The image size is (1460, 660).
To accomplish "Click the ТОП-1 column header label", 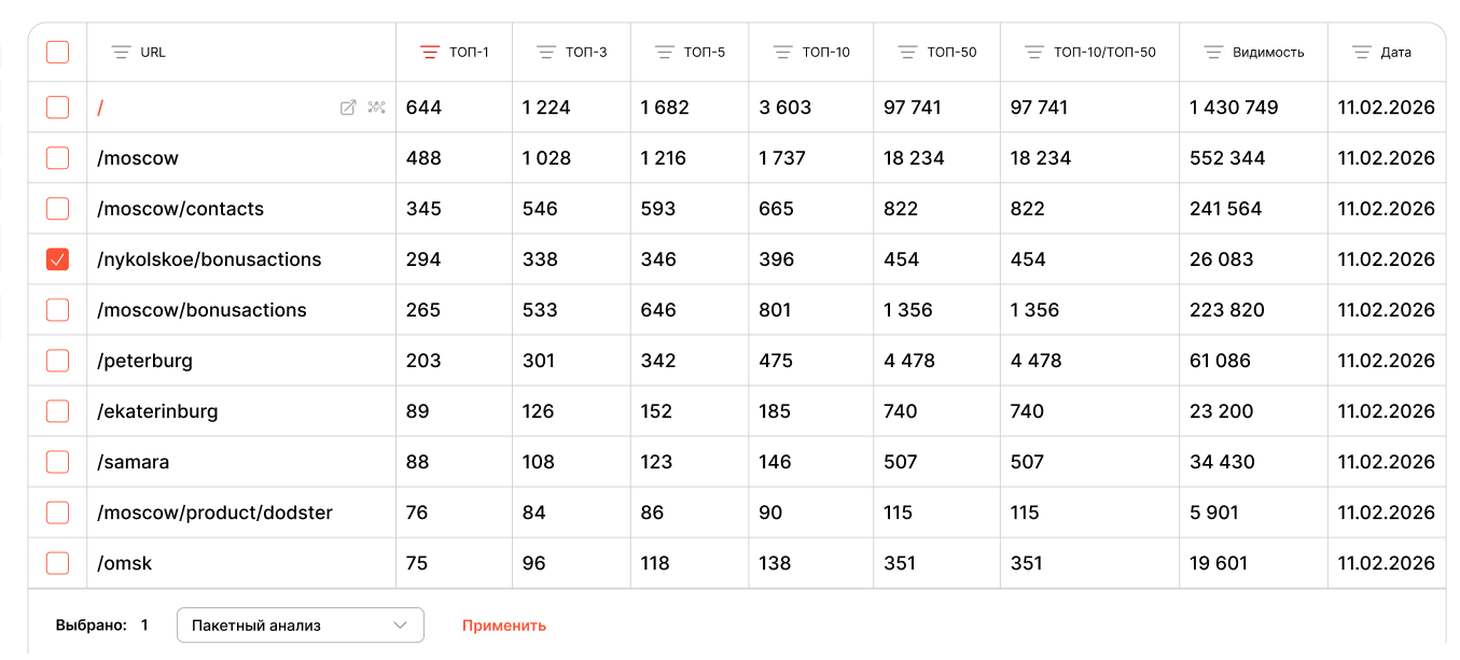I will pos(469,52).
